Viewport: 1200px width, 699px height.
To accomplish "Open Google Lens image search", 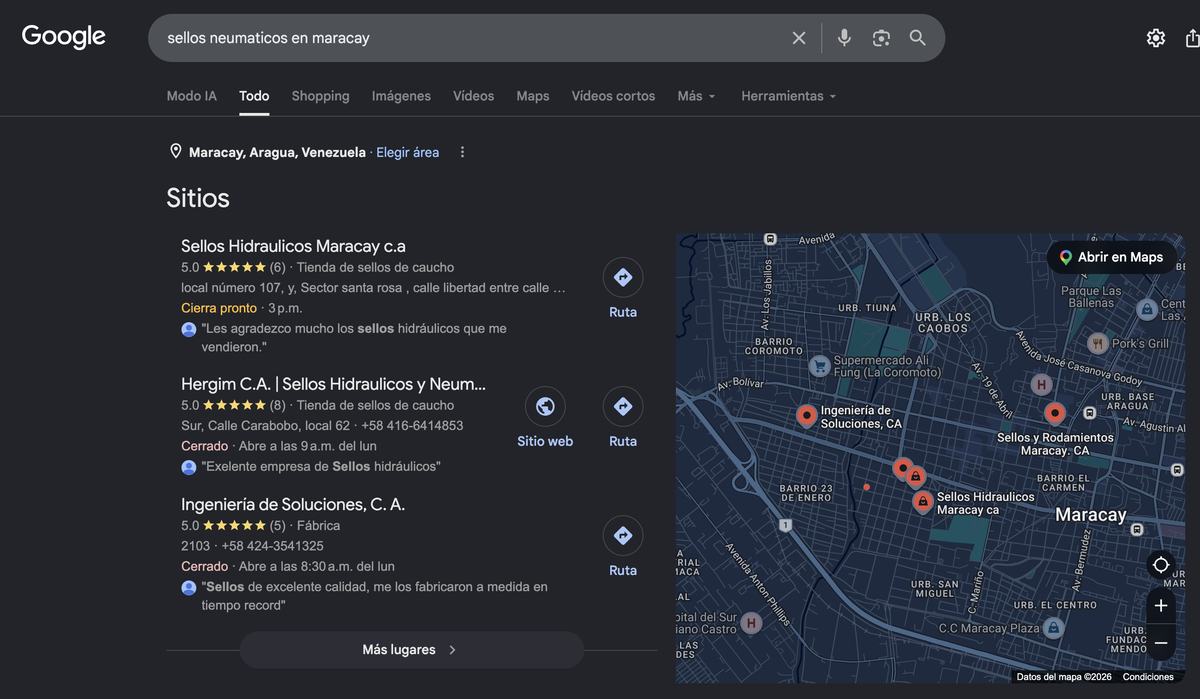I will [881, 38].
